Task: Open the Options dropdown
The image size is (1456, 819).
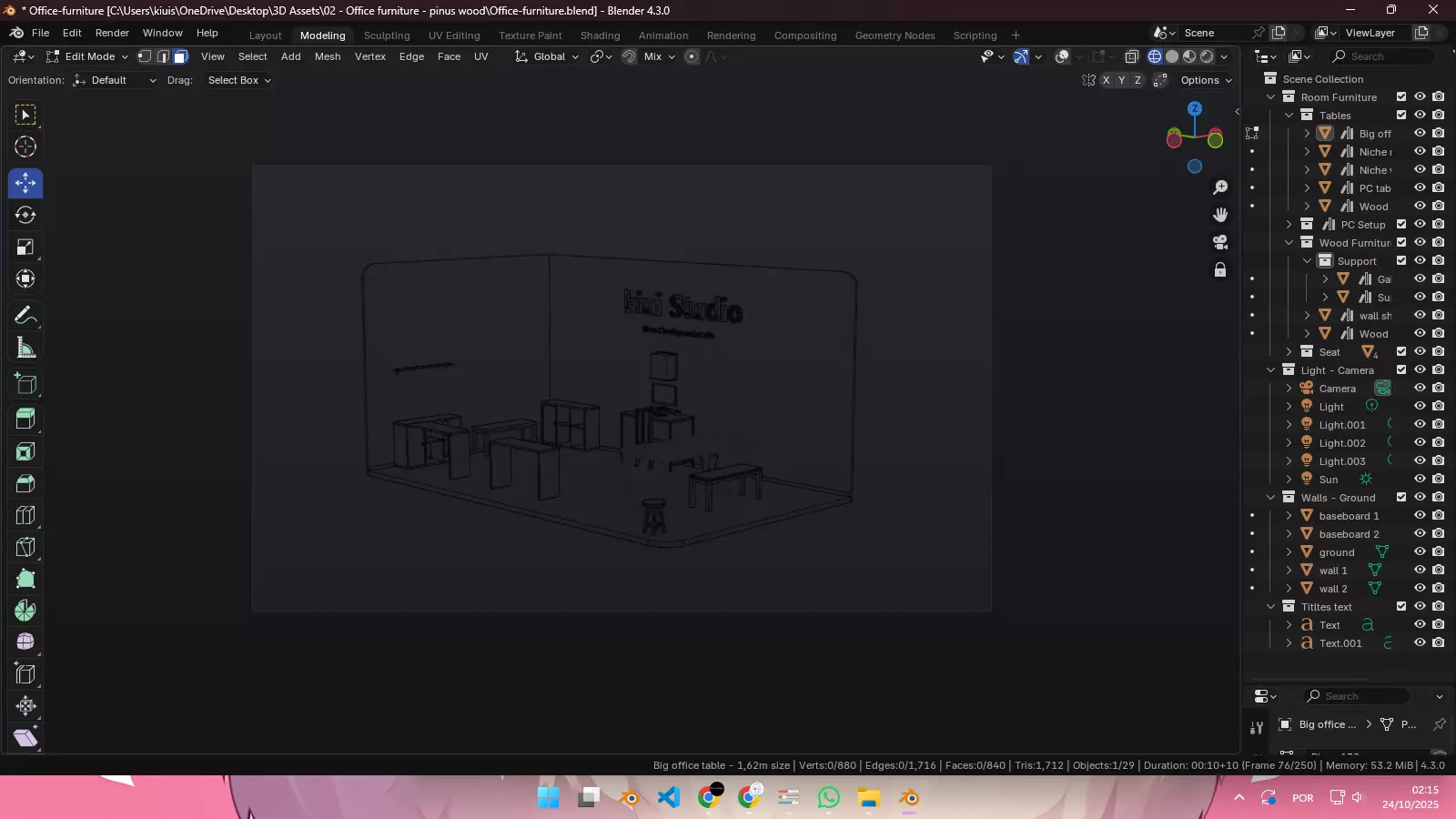Action: (x=1206, y=80)
